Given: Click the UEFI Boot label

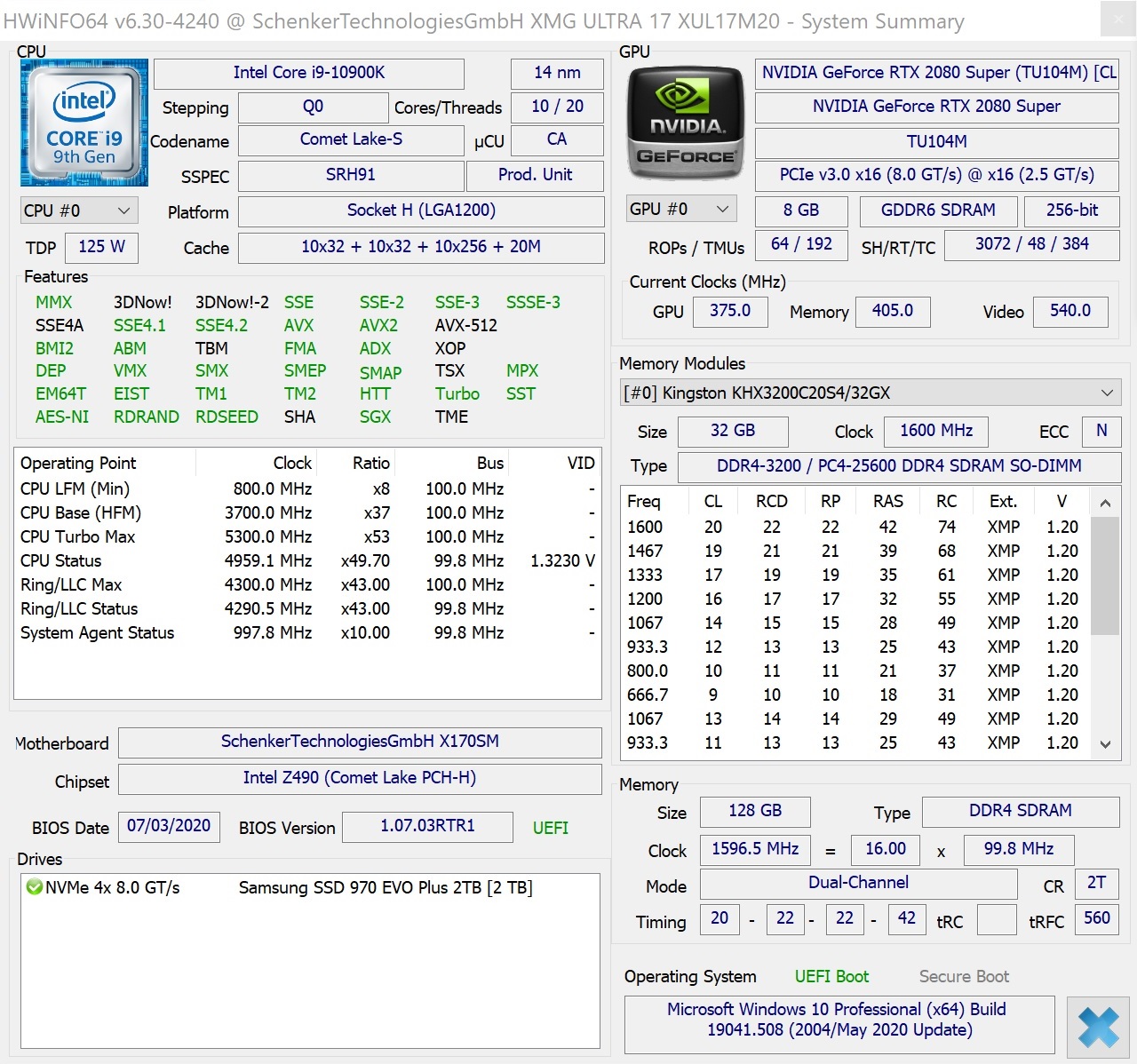Looking at the screenshot, I should [831, 977].
